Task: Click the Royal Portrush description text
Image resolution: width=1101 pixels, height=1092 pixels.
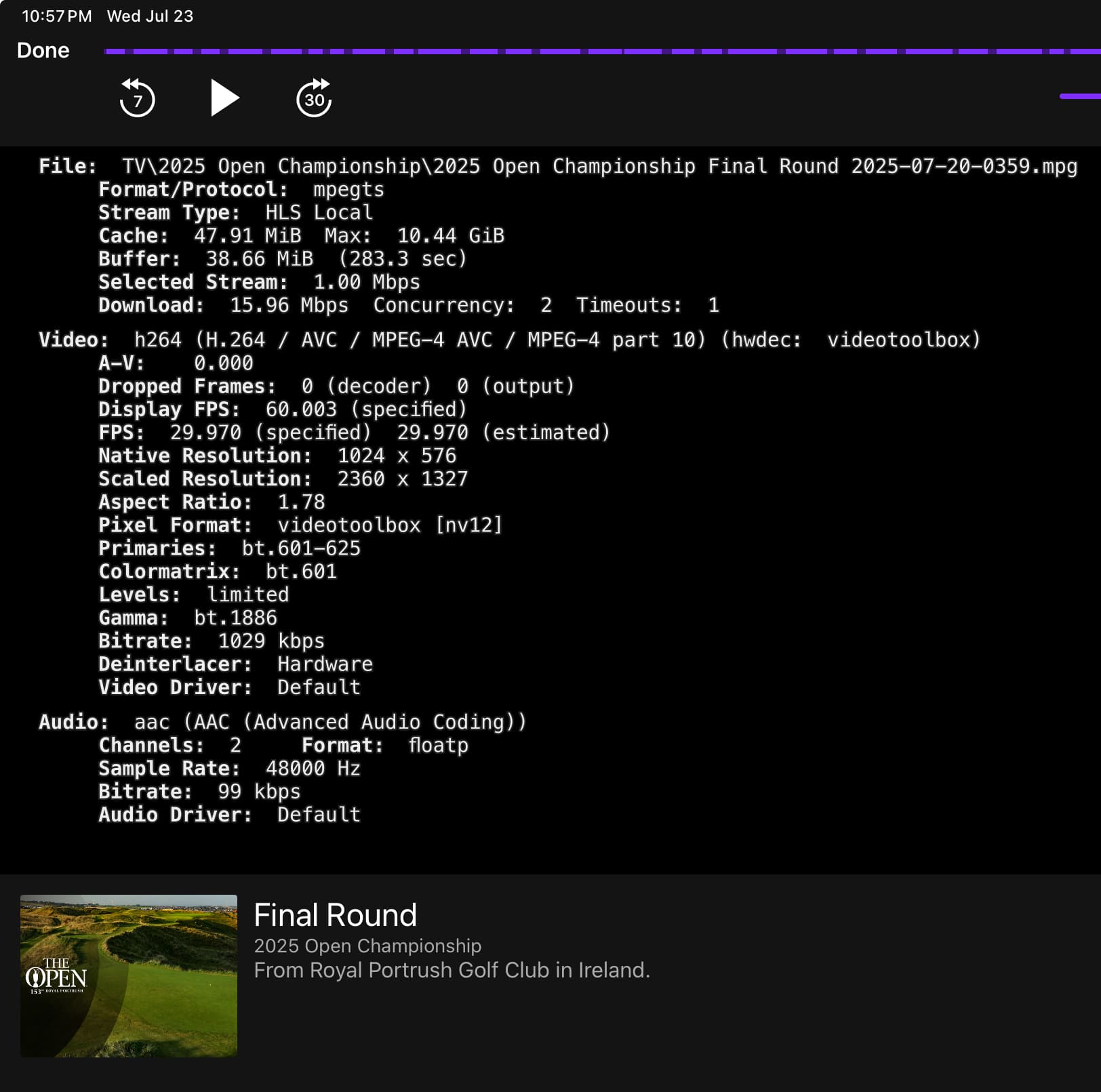Action: pos(452,970)
